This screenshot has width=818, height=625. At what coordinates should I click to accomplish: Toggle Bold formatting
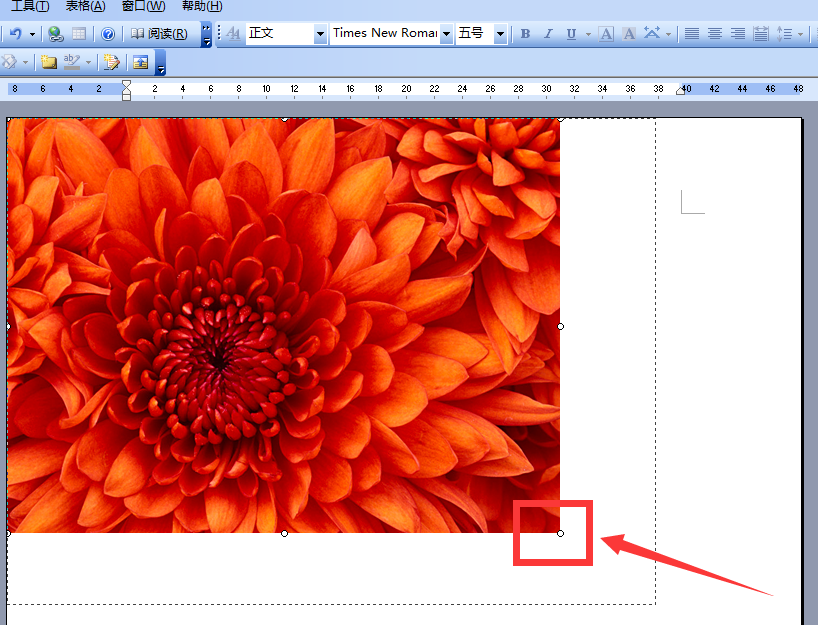point(525,34)
